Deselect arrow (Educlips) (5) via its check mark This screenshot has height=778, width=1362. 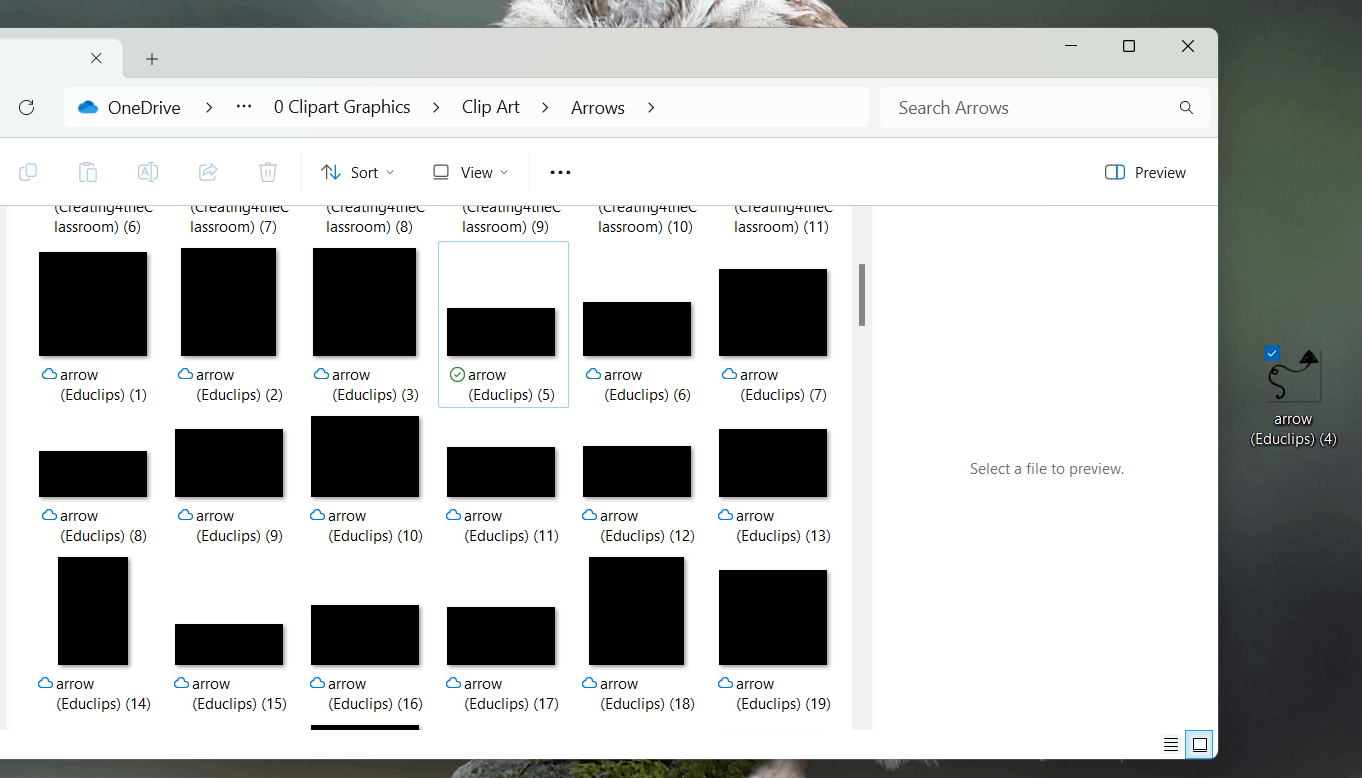(457, 374)
